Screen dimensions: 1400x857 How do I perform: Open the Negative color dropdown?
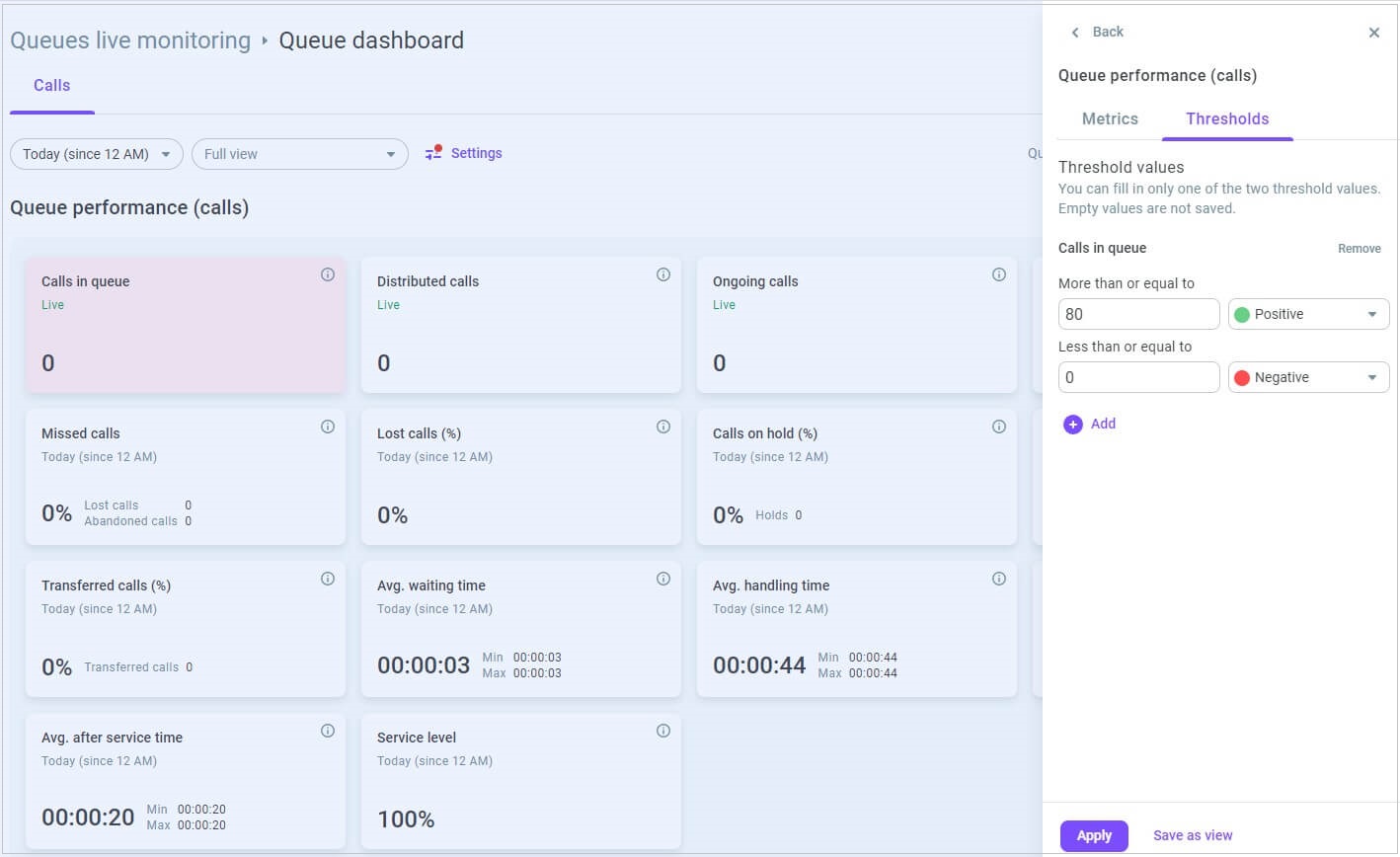(x=1309, y=377)
